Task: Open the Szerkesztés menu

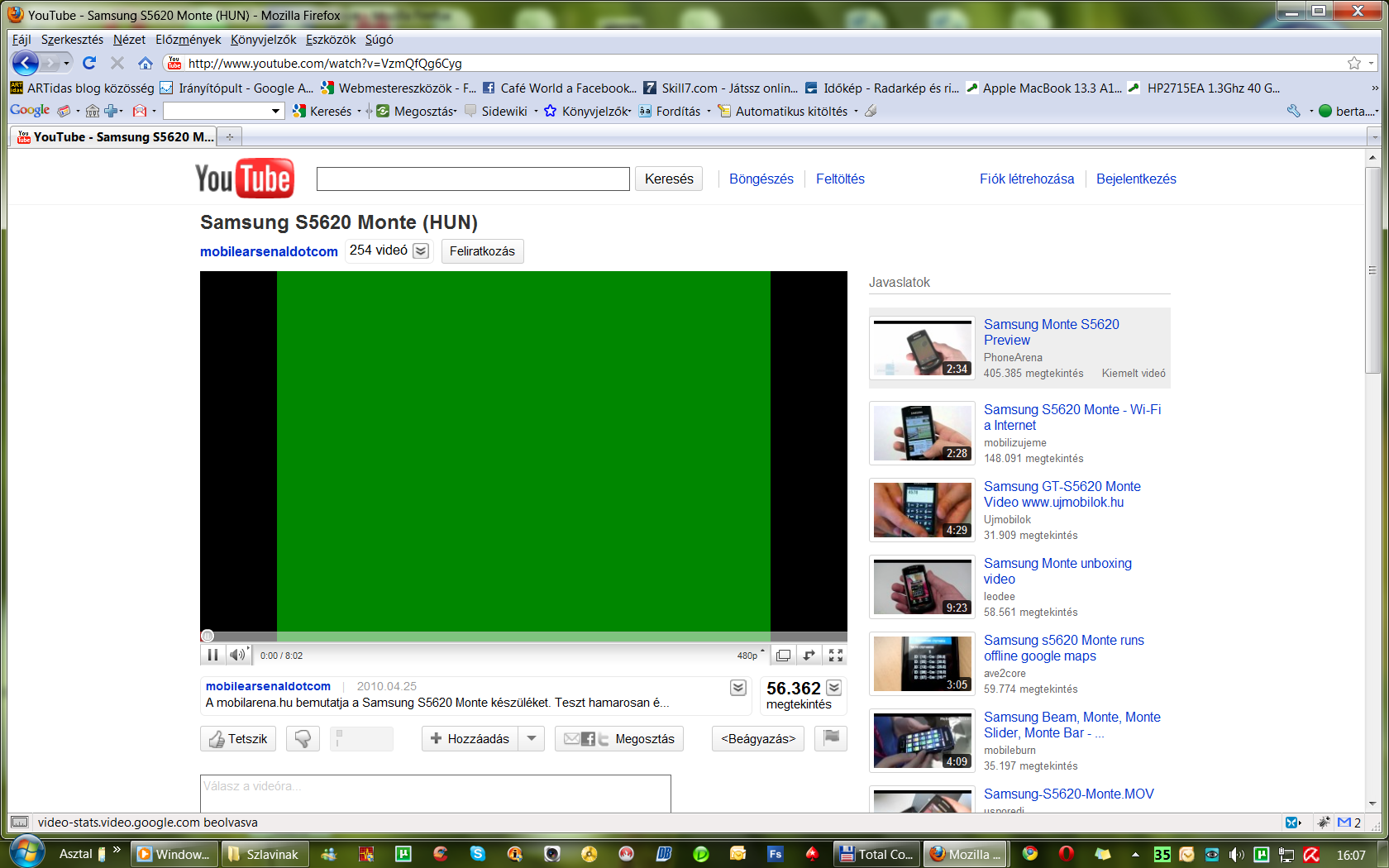Action: click(x=73, y=40)
